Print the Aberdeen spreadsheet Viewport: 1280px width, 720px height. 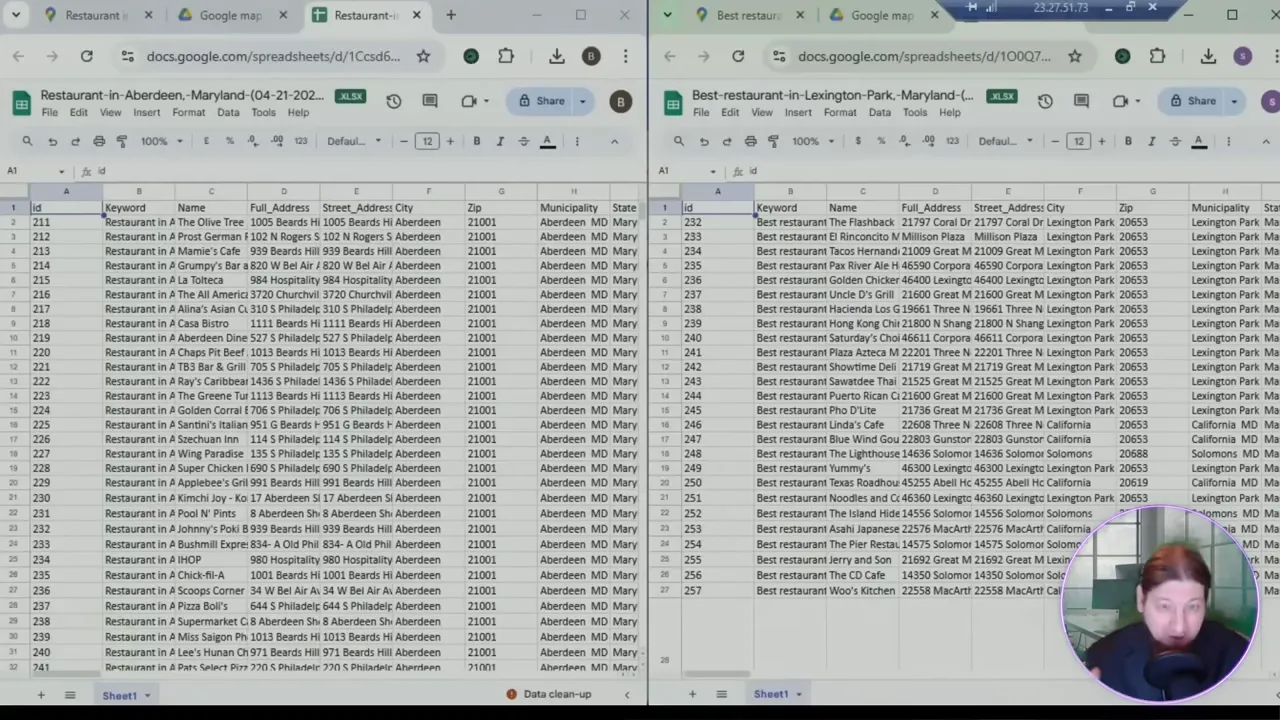point(99,141)
